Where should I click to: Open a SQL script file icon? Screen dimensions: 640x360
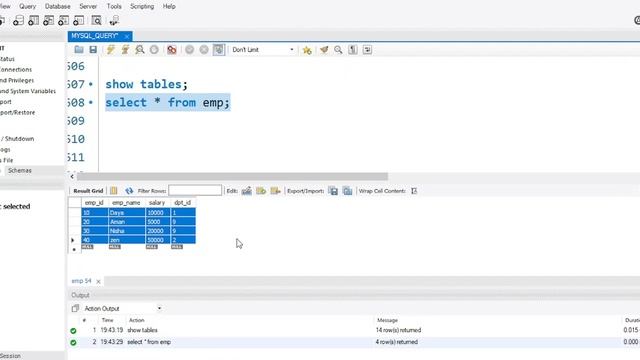pyautogui.click(x=79, y=50)
